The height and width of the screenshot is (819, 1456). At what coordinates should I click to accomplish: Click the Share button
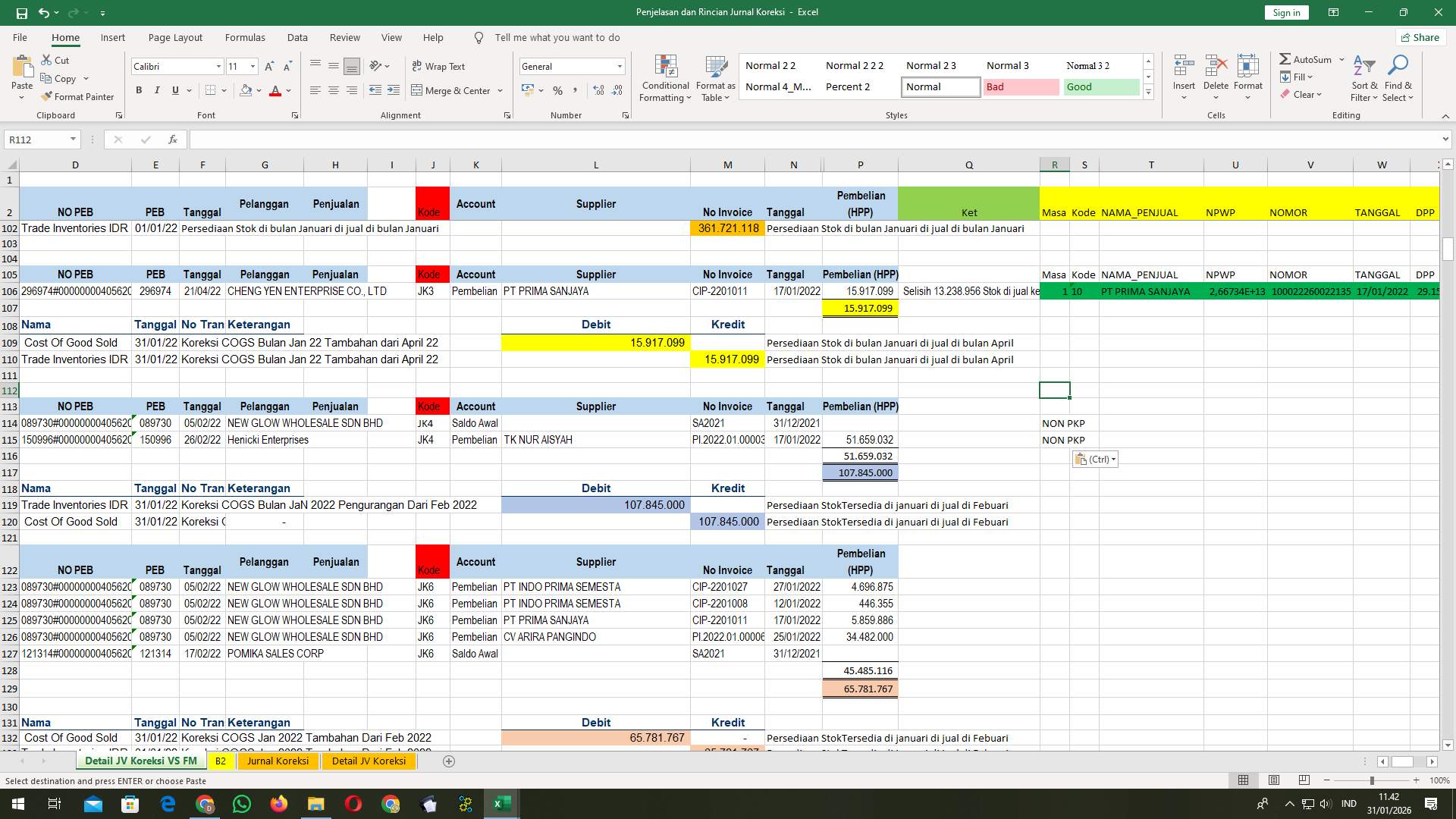pyautogui.click(x=1420, y=37)
